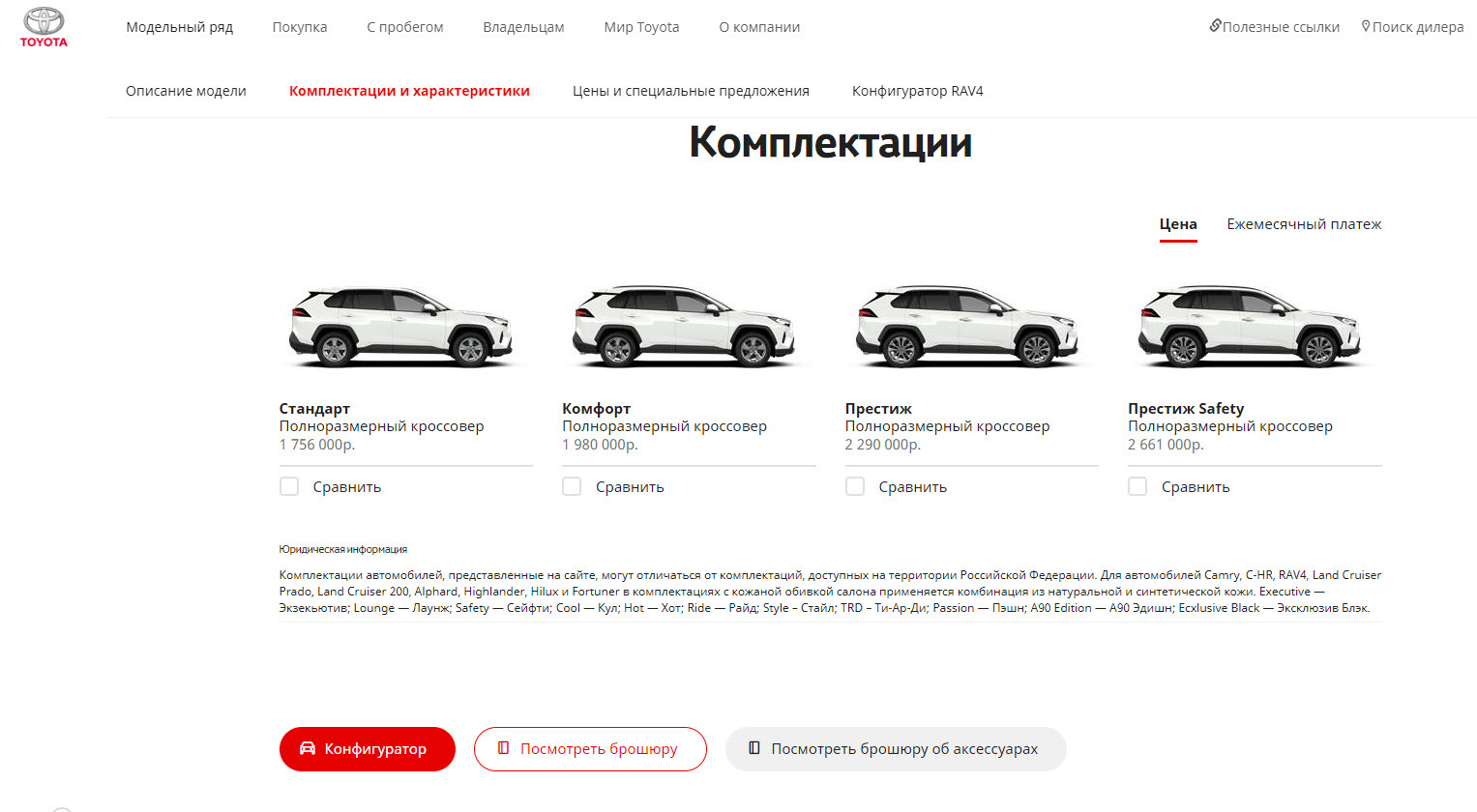
Task: Open Цены и специальные предложения tab
Action: tap(691, 91)
